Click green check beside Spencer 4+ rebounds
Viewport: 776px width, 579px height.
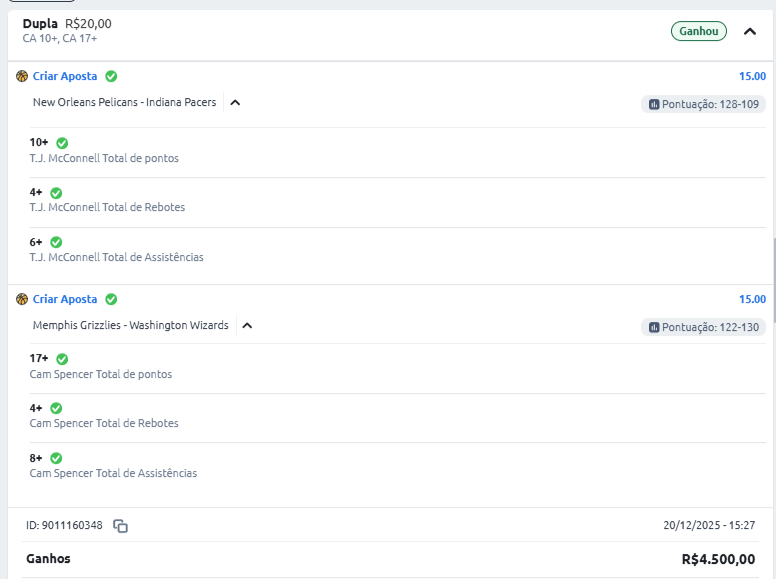pyautogui.click(x=56, y=408)
